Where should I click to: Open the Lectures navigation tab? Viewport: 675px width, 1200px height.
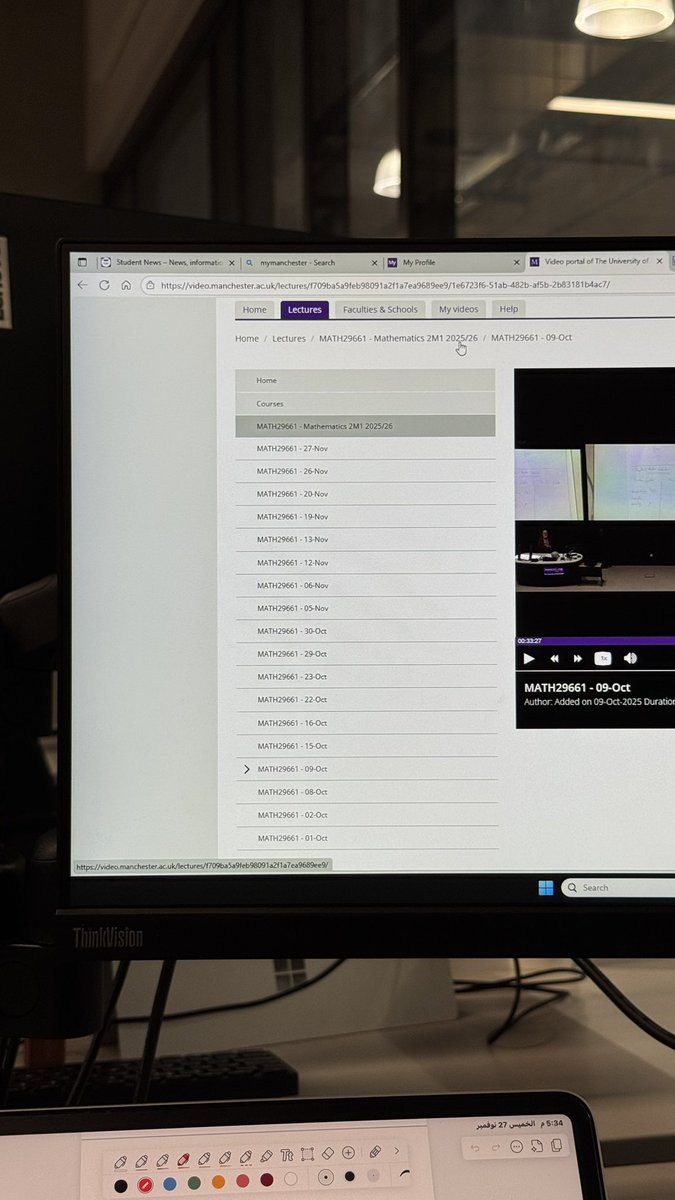tap(304, 310)
